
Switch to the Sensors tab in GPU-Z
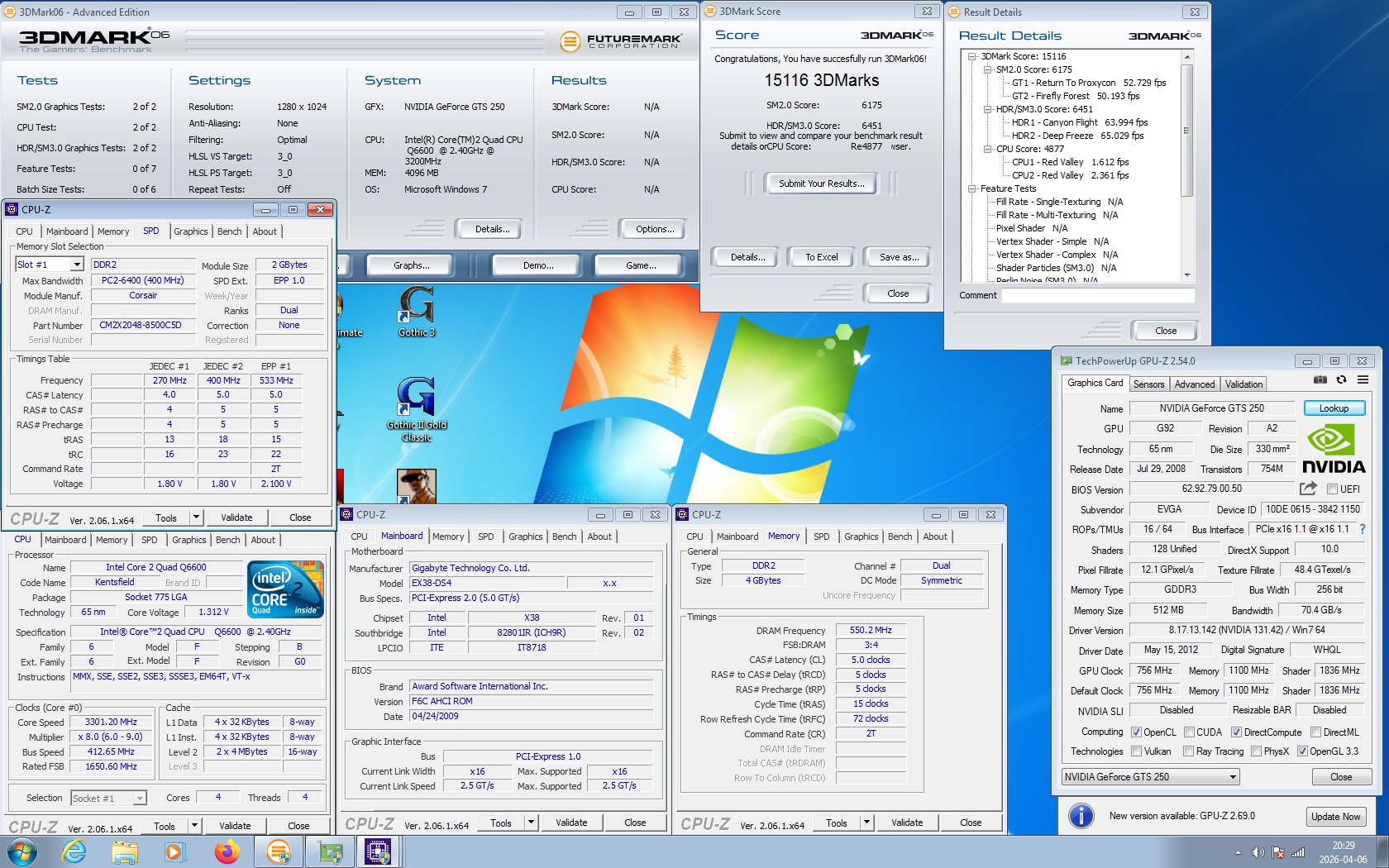(1148, 384)
